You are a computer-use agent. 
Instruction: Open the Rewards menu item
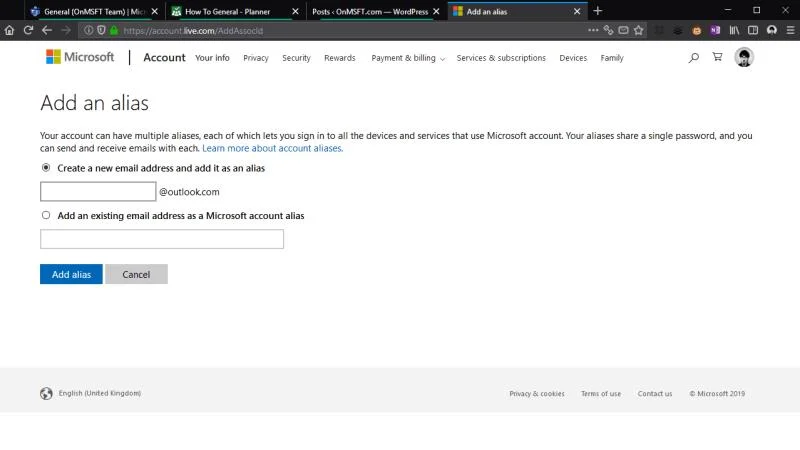pyautogui.click(x=340, y=58)
